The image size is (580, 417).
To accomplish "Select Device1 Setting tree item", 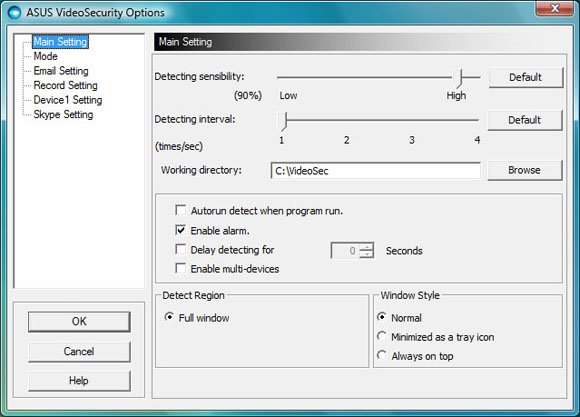I will point(68,100).
